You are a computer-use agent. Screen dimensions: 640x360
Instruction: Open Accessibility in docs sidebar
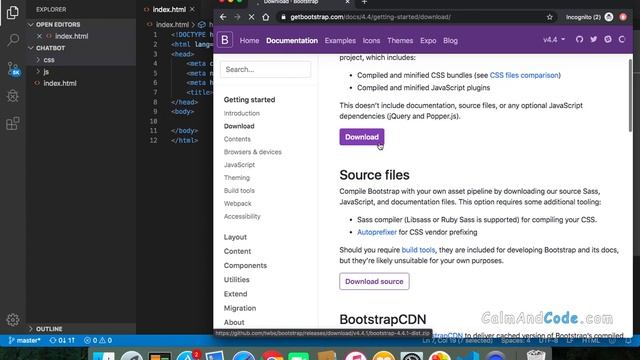click(242, 217)
